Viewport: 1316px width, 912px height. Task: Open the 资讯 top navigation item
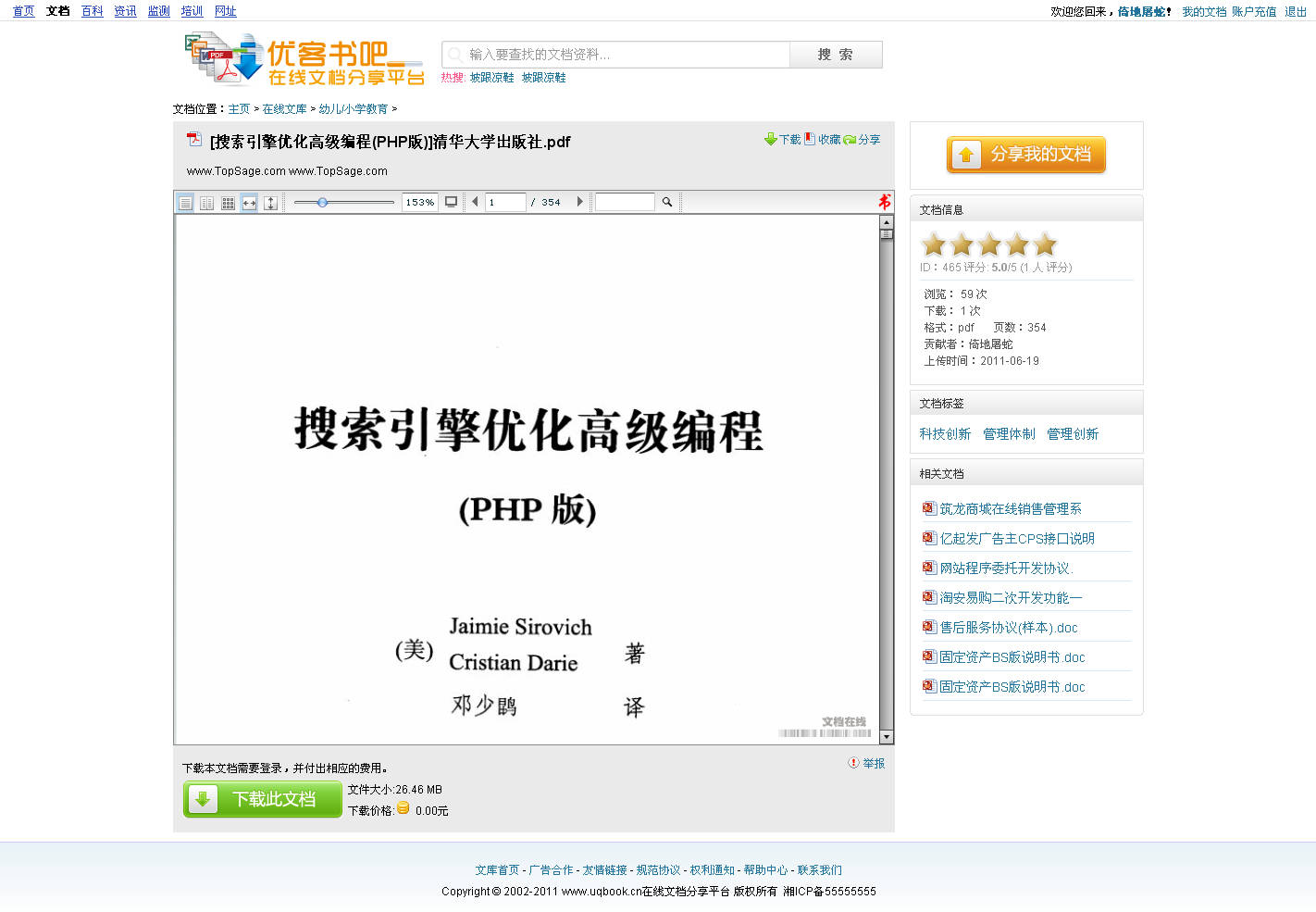tap(126, 11)
